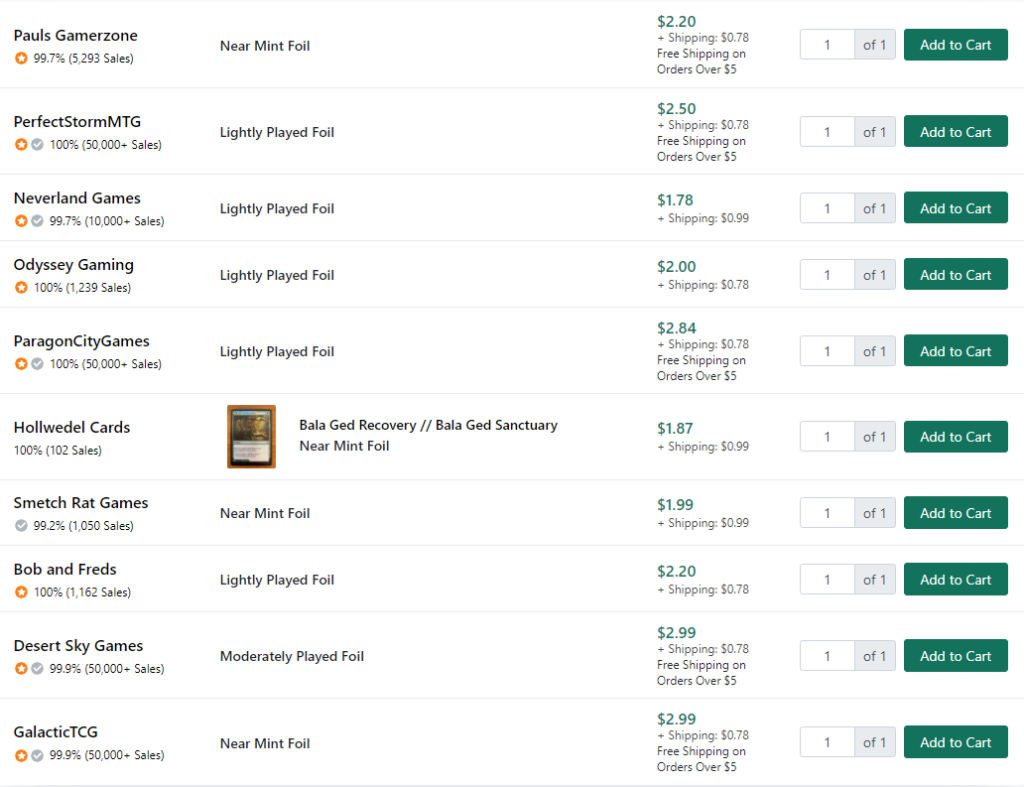Add Hollwedel Cards $1.87 listing to cart
This screenshot has height=787, width=1024.
tap(955, 437)
